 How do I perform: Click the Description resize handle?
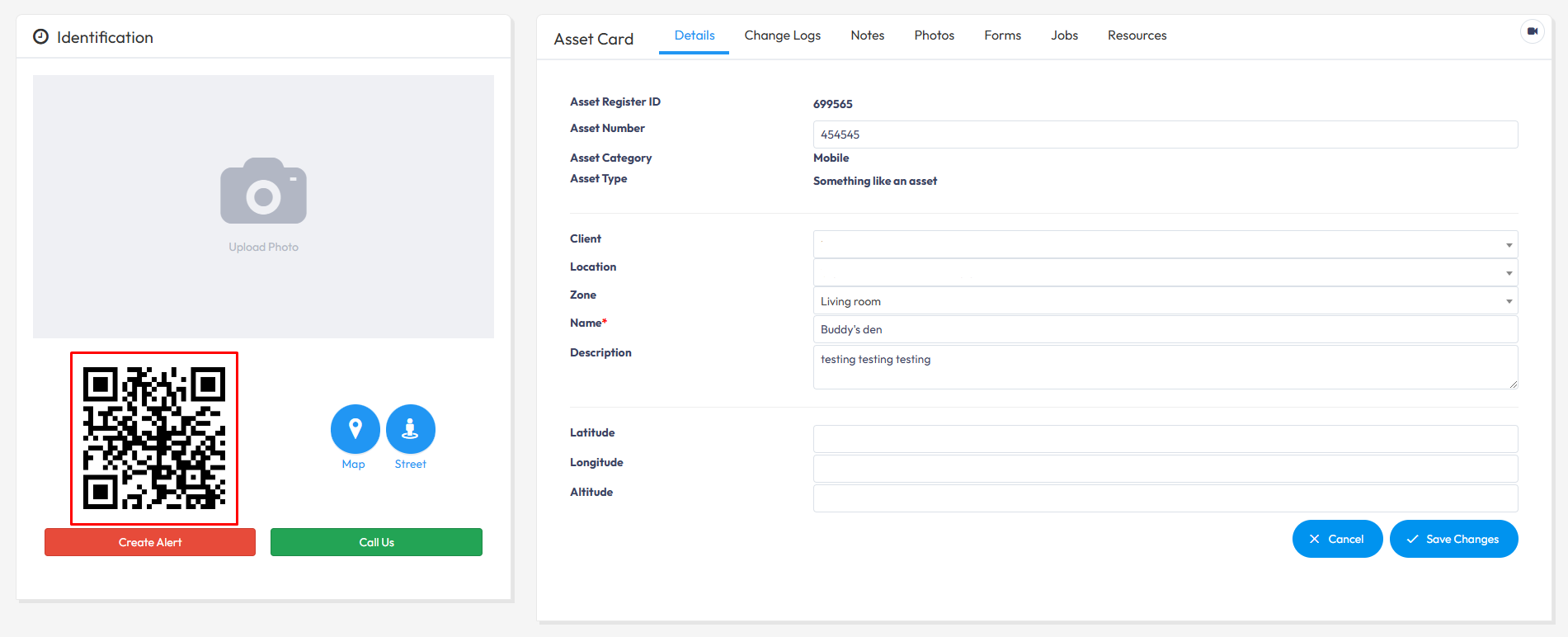pos(1514,385)
